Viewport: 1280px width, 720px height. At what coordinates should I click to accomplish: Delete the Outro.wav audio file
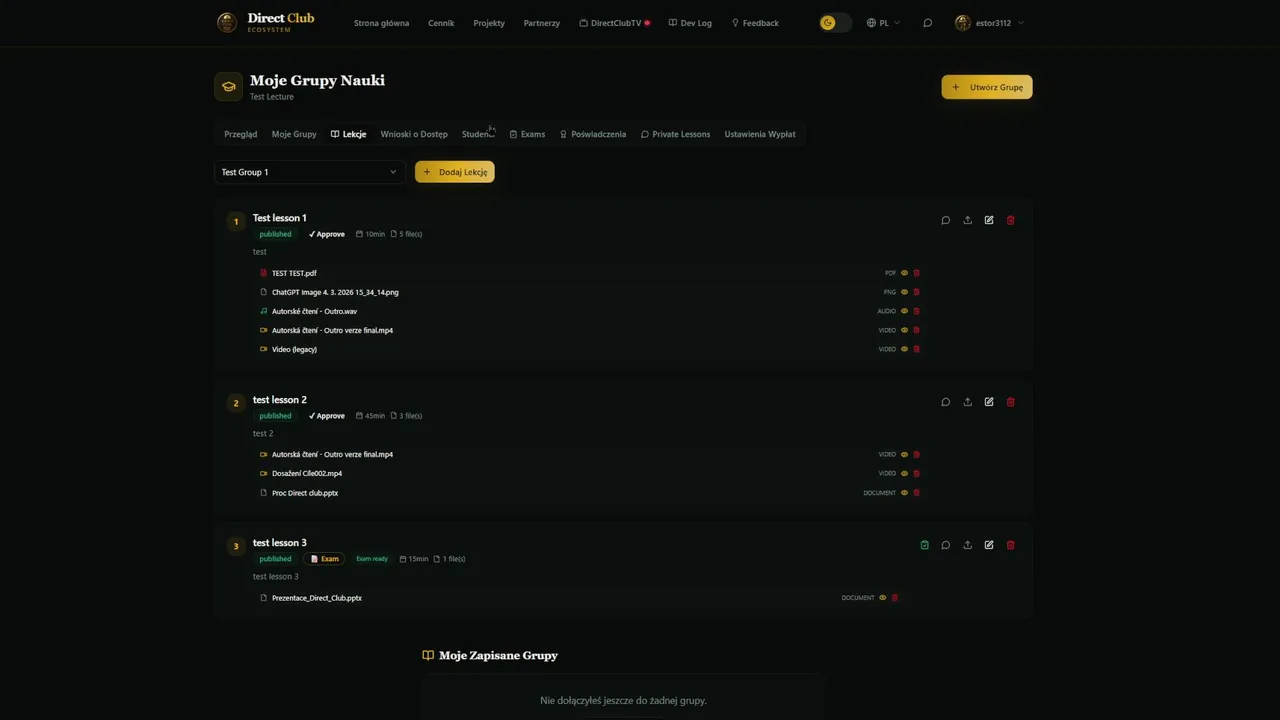[916, 311]
